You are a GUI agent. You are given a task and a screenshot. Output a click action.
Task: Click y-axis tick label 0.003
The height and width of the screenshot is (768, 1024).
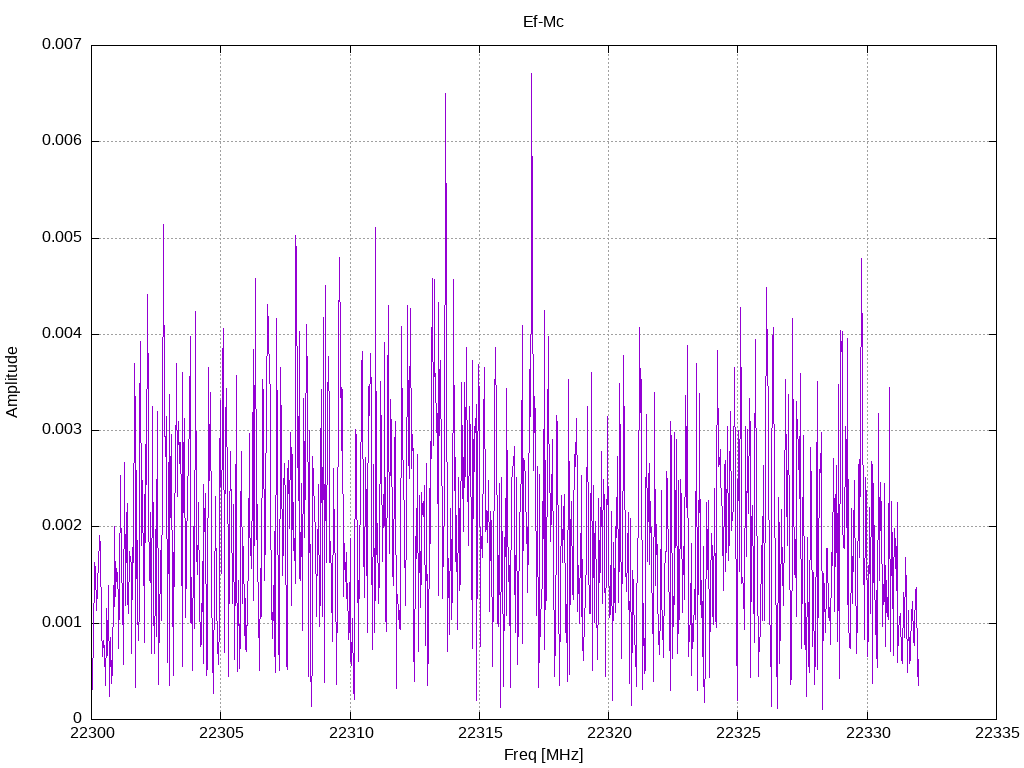(62, 429)
